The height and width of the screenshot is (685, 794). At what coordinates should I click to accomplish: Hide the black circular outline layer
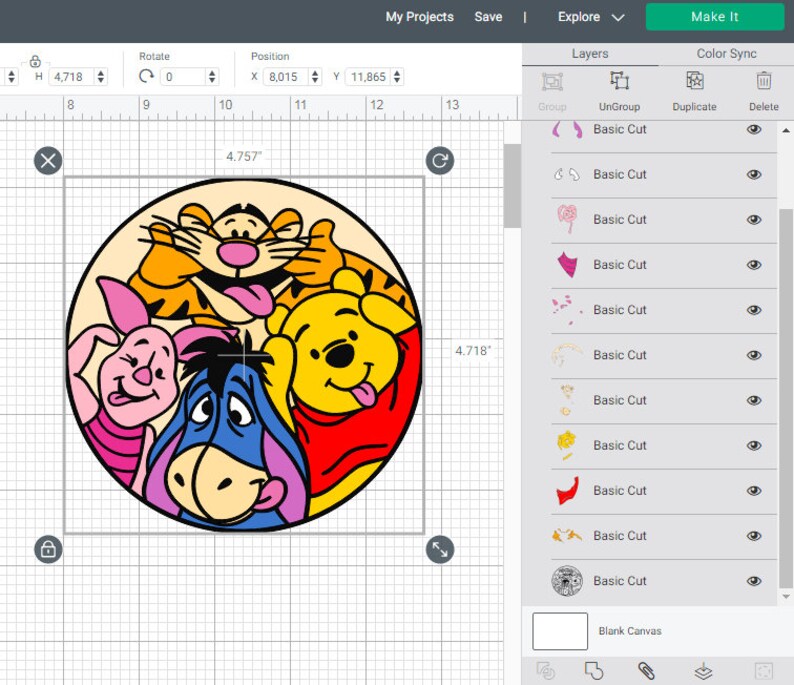pos(754,581)
